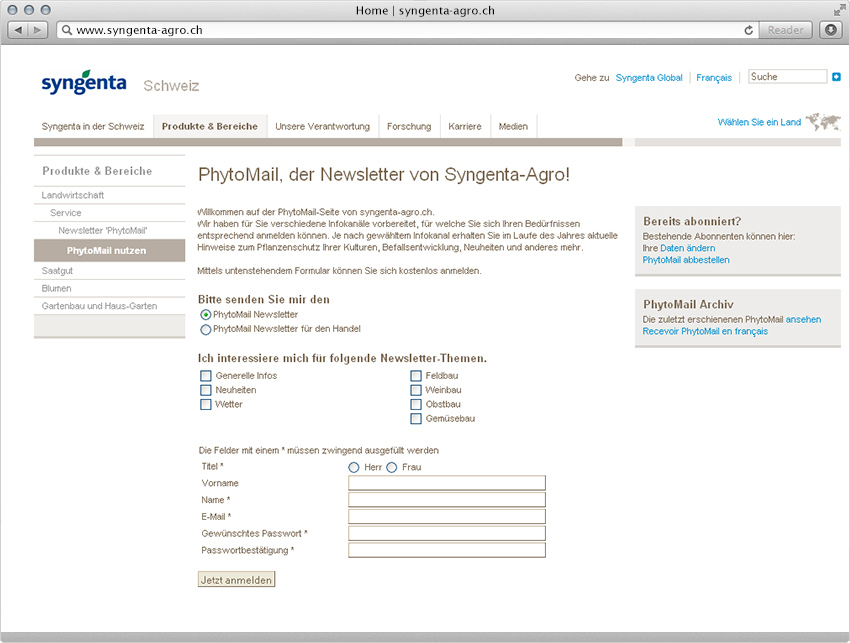Select the Herr title radio button
This screenshot has width=850, height=643.
coord(354,467)
